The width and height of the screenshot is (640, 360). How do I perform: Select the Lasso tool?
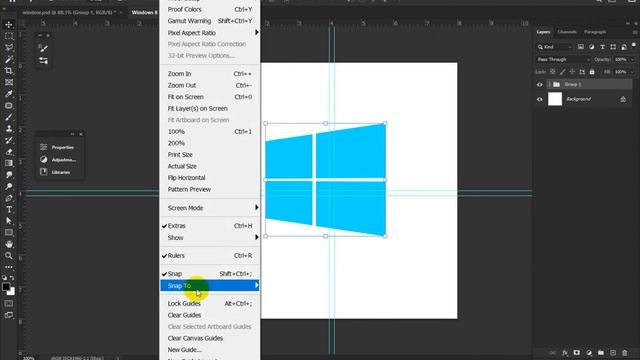(x=9, y=48)
